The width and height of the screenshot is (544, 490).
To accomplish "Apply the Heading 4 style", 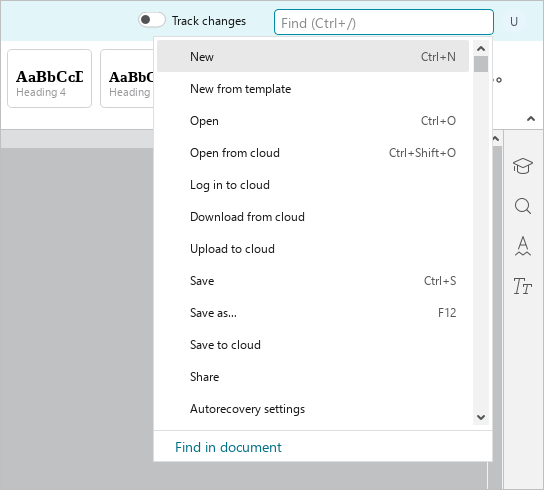I will pyautogui.click(x=50, y=78).
